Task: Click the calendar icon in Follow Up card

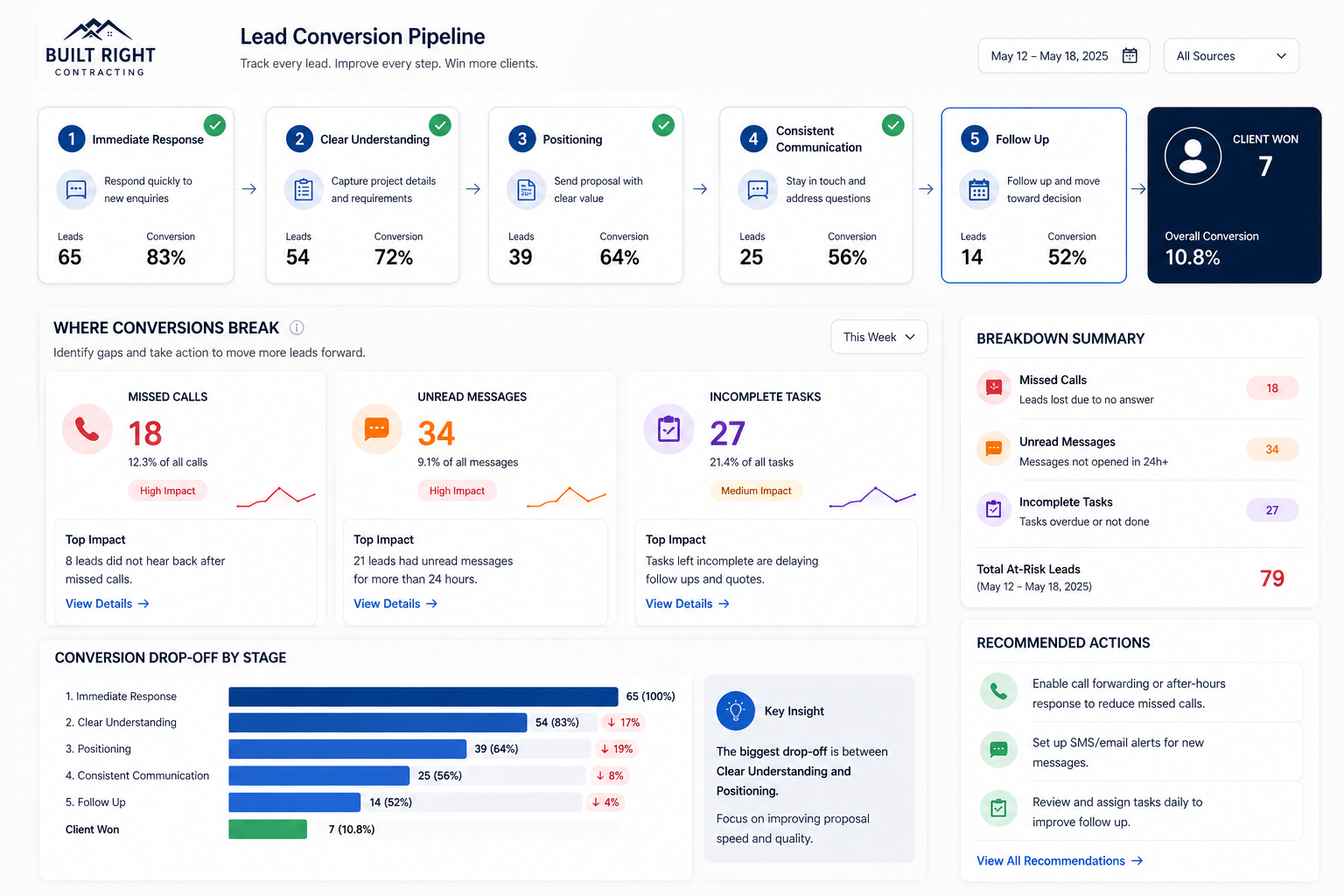Action: (x=978, y=190)
